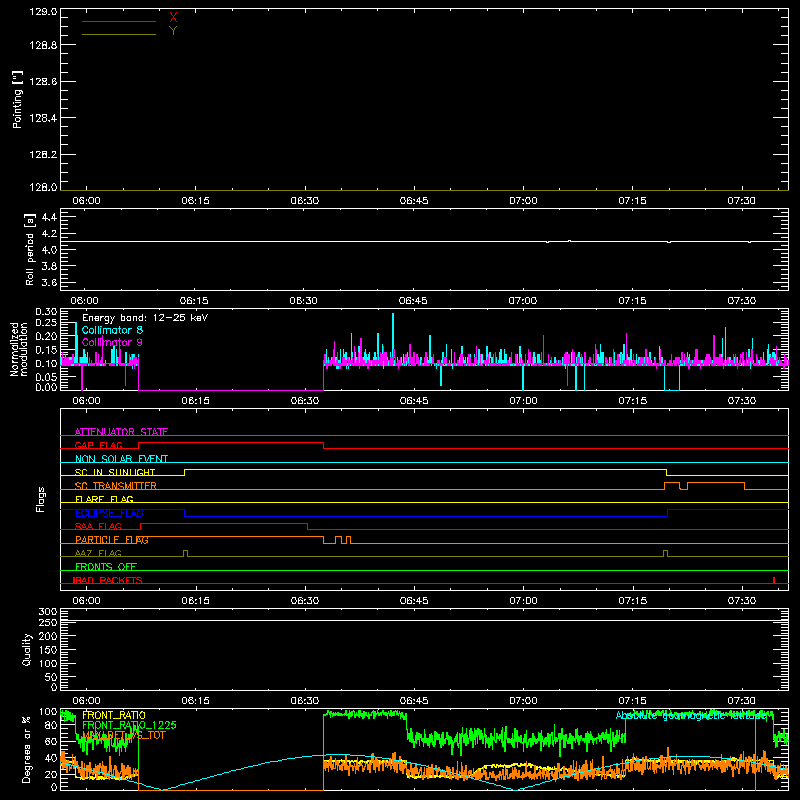Screen dimensions: 800x800
Task: Click the red X legend line sample
Action: [119, 21]
